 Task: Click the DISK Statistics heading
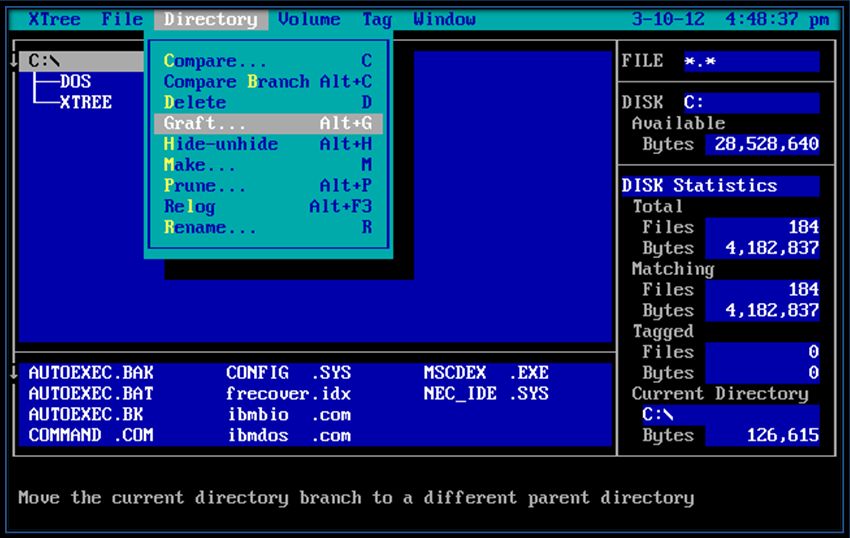coord(699,185)
